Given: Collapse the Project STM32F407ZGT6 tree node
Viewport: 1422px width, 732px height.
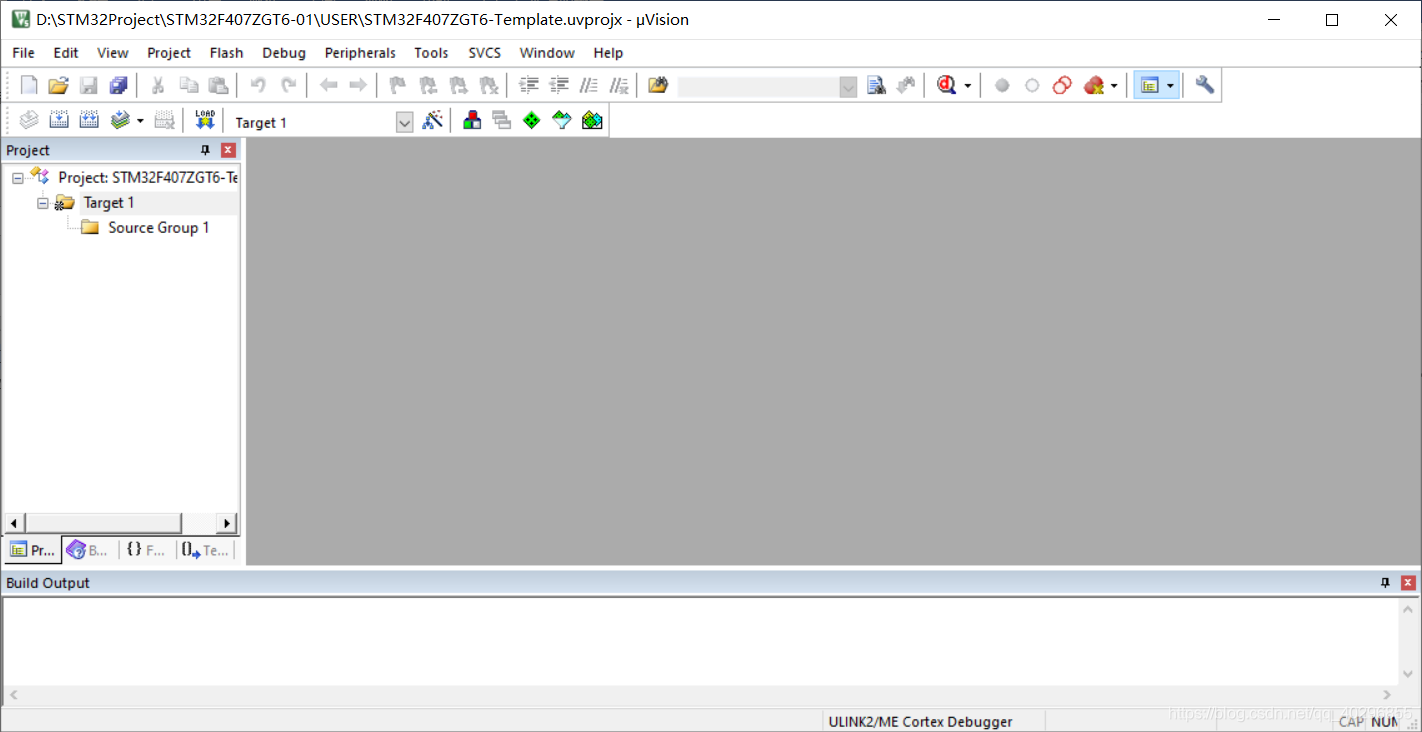Looking at the screenshot, I should coord(18,178).
